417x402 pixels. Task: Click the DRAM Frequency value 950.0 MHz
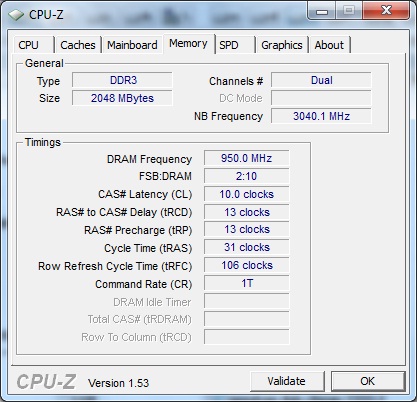(247, 158)
